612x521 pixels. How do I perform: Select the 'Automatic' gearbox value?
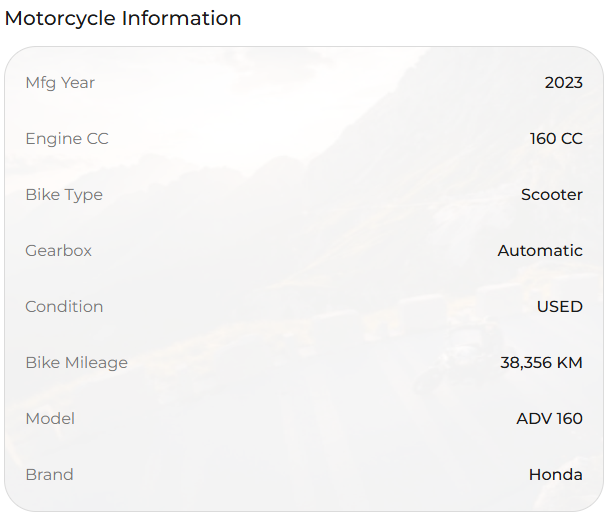[540, 251]
